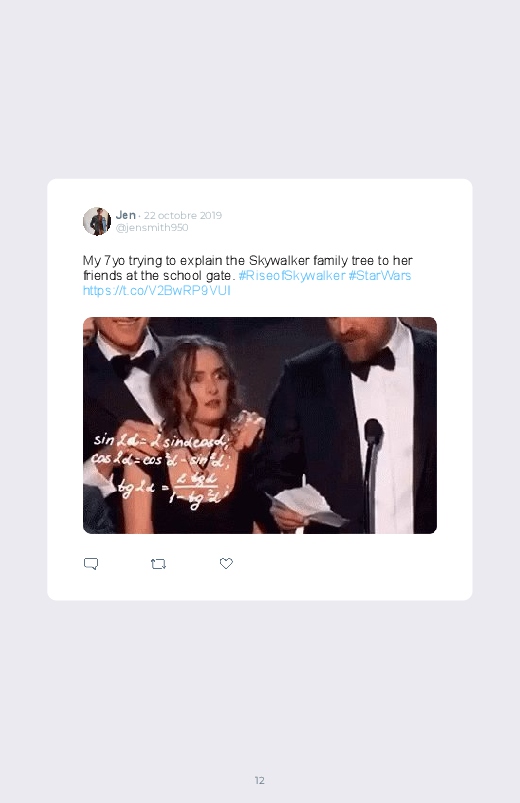Open the @jensmith950 handle

pyautogui.click(x=152, y=227)
